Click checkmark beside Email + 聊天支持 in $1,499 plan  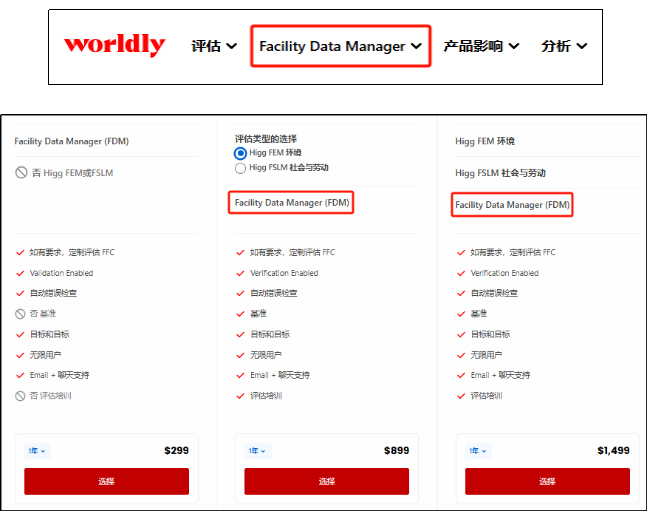pyautogui.click(x=461, y=376)
